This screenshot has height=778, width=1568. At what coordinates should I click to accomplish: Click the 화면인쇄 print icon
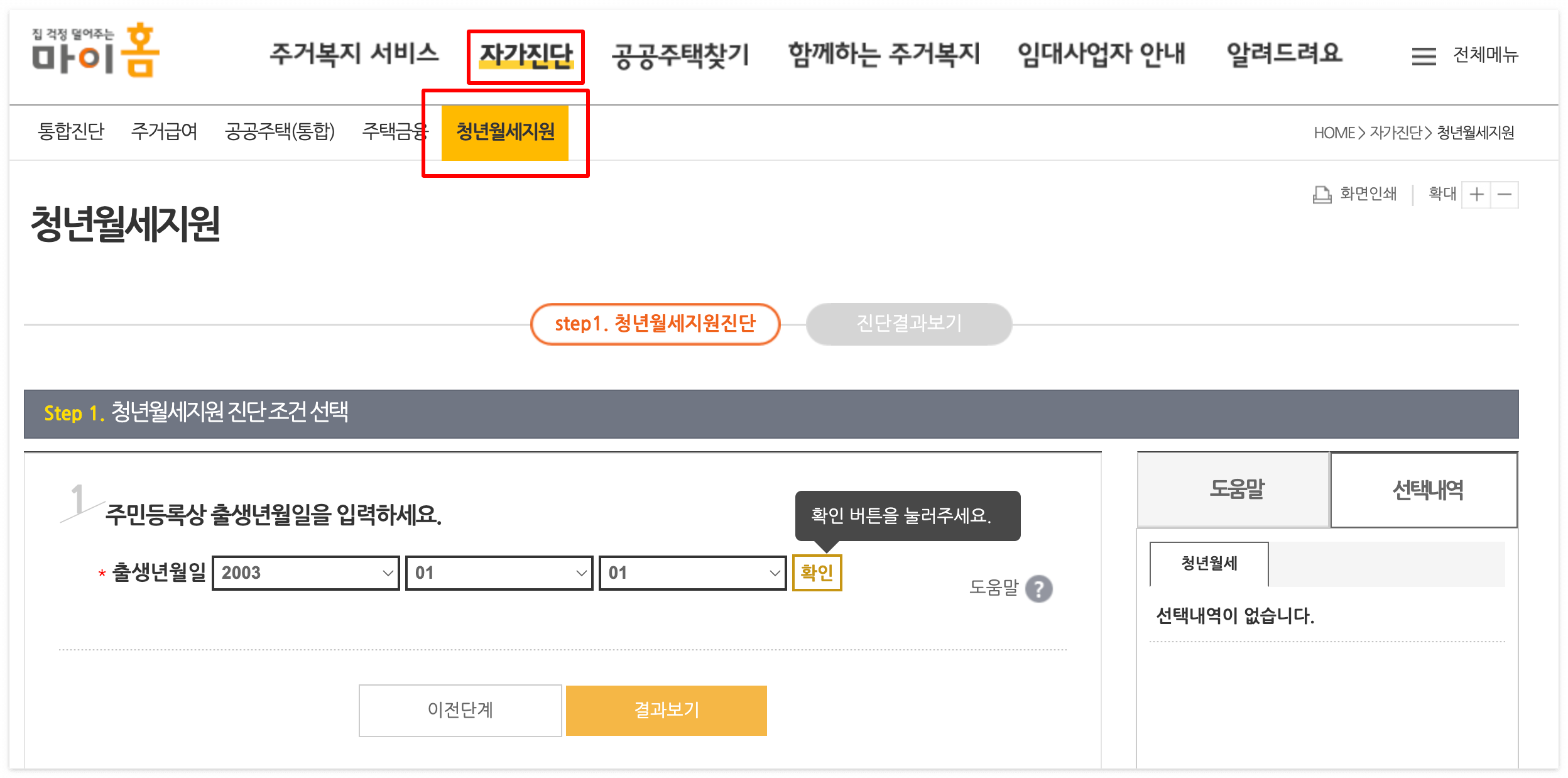1322,194
